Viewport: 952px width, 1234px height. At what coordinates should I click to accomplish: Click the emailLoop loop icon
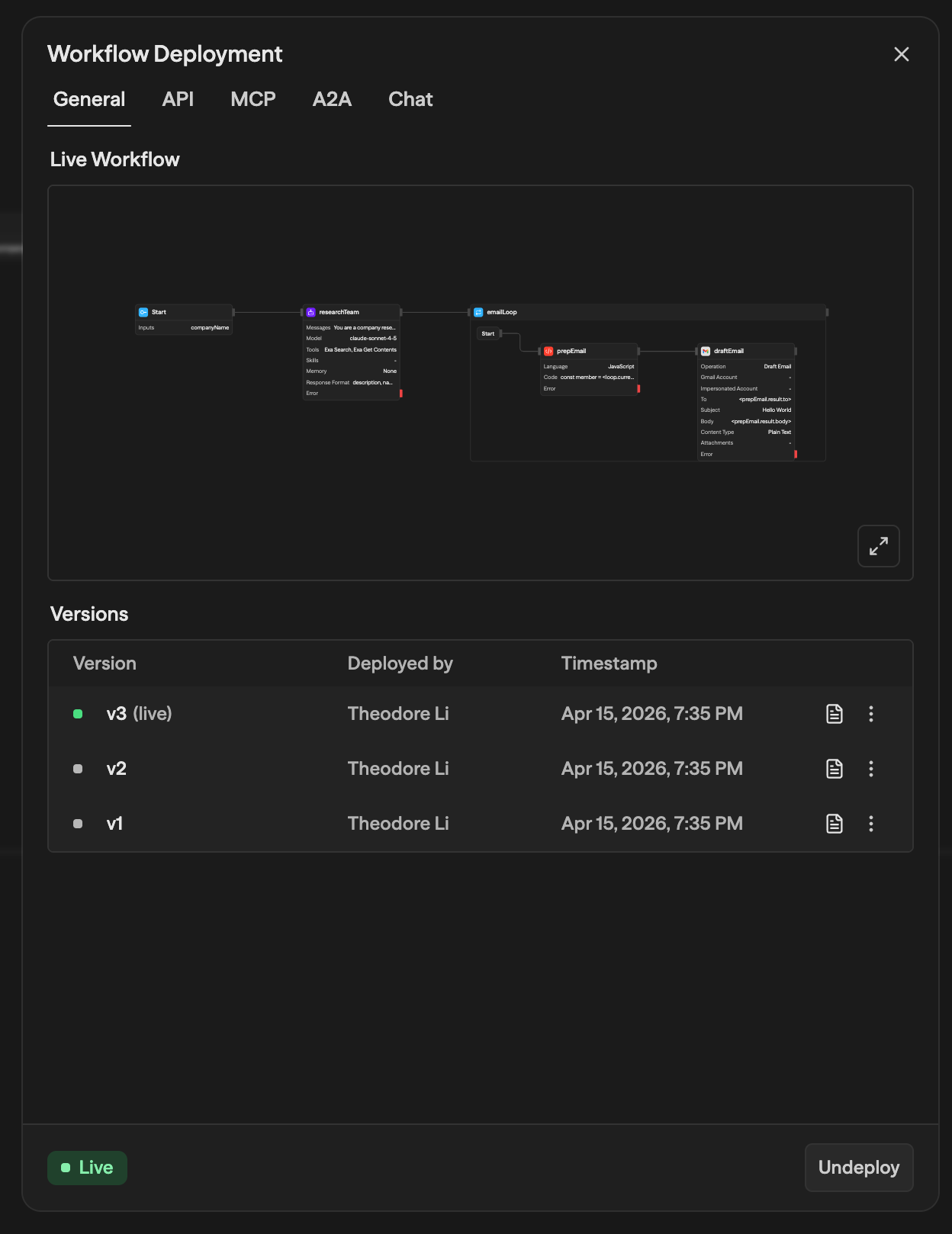tap(478, 312)
